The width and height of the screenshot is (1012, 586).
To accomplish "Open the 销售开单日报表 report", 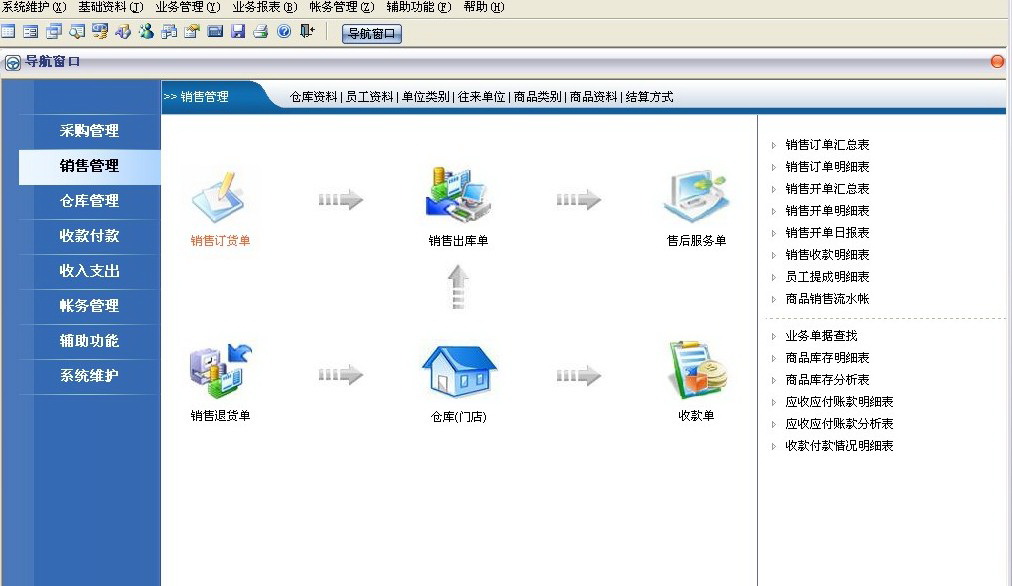I will point(827,233).
